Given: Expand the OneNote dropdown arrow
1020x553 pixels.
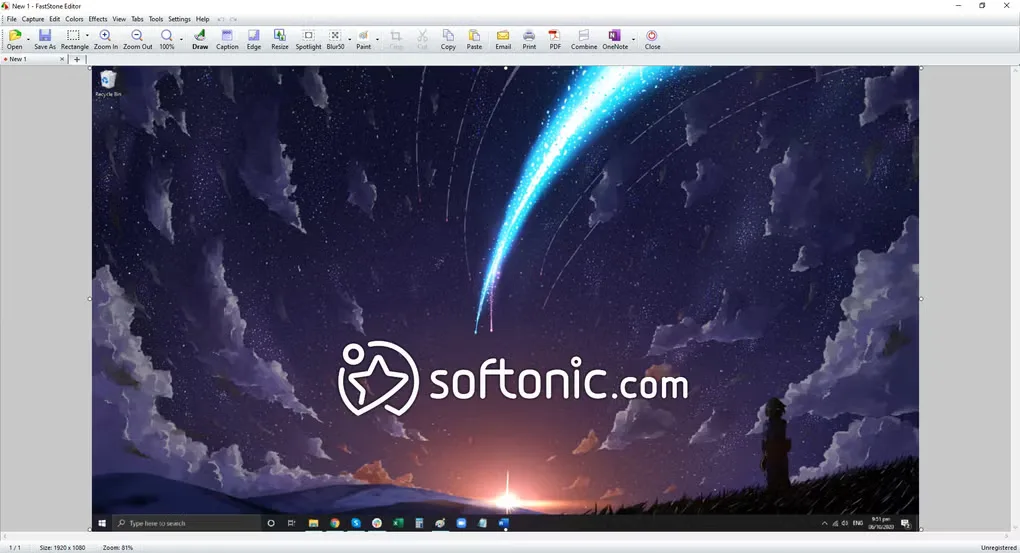Looking at the screenshot, I should tap(633, 39).
